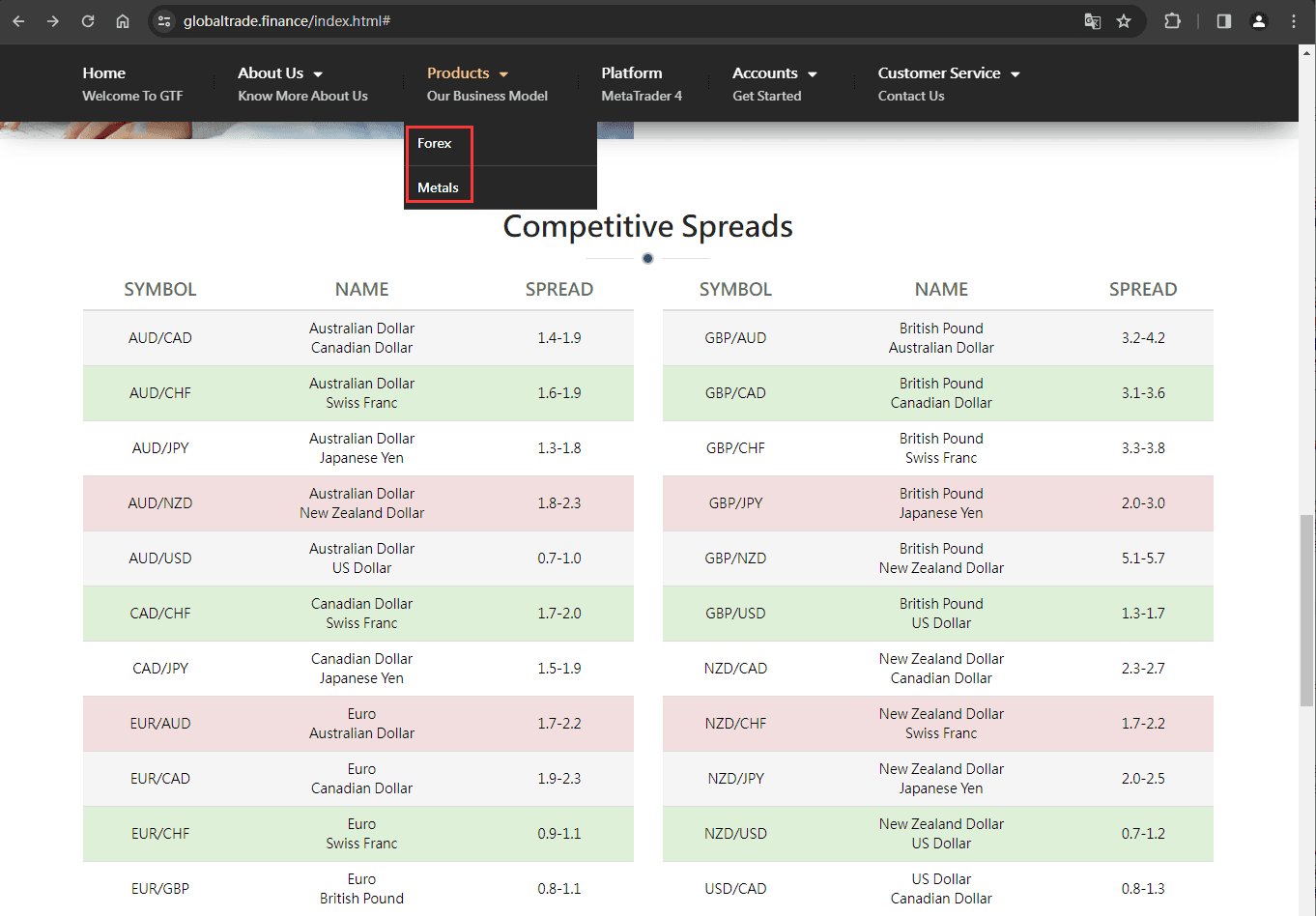Click the Get Started subtitle
Image resolution: width=1316 pixels, height=916 pixels.
[767, 96]
